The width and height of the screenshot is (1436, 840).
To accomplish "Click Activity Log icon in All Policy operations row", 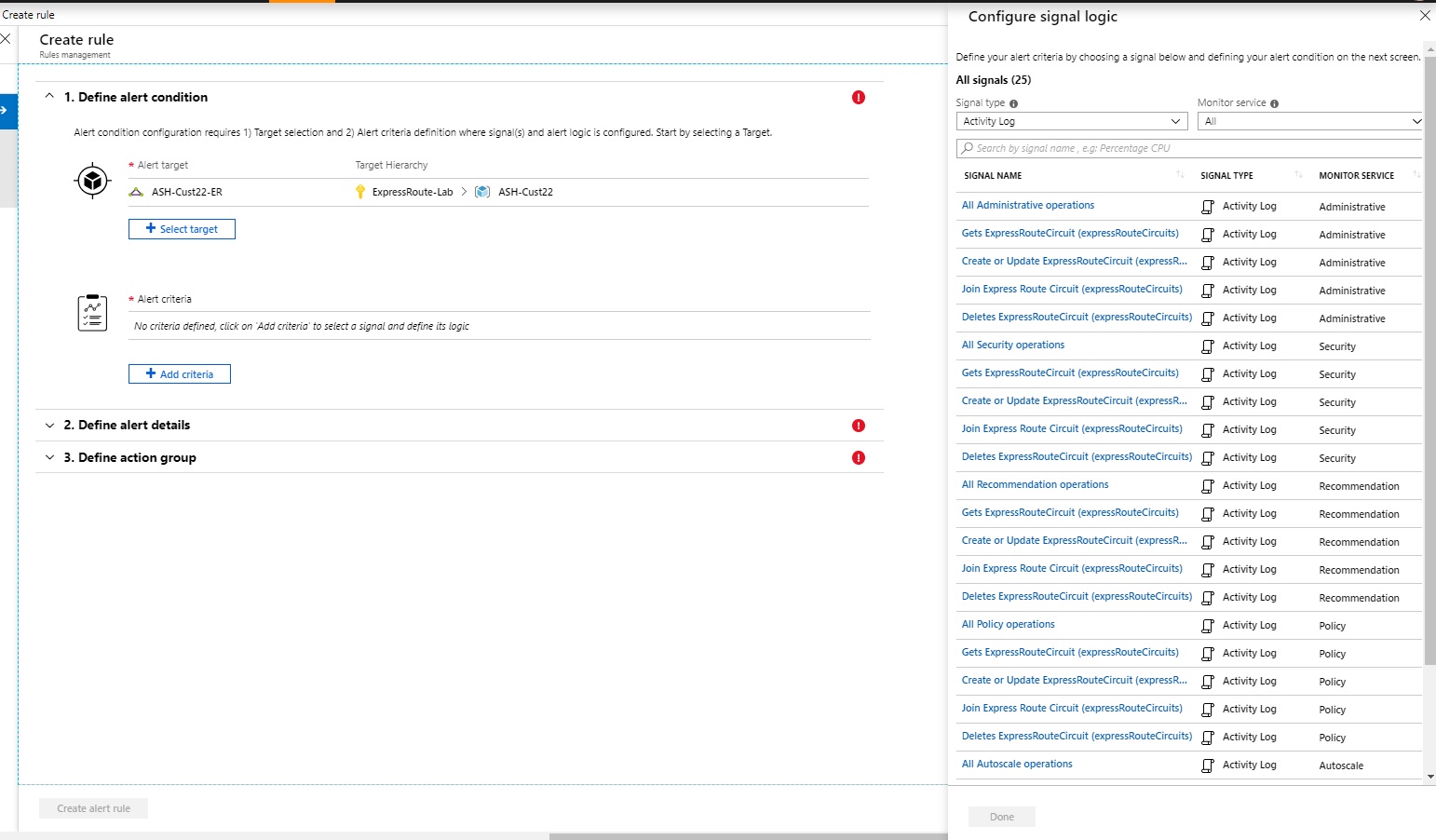I will 1208,626.
